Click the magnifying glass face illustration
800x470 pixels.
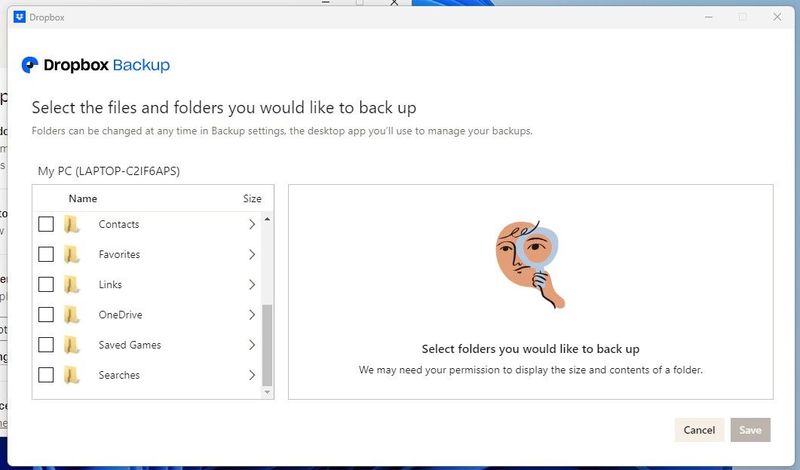click(530, 264)
